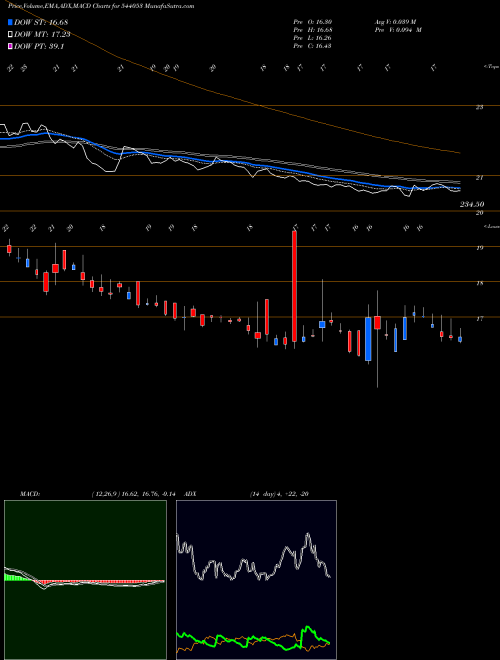500x660 pixels.
Task: Click the magenta DOW PT legend swatch
Action: point(10,46)
